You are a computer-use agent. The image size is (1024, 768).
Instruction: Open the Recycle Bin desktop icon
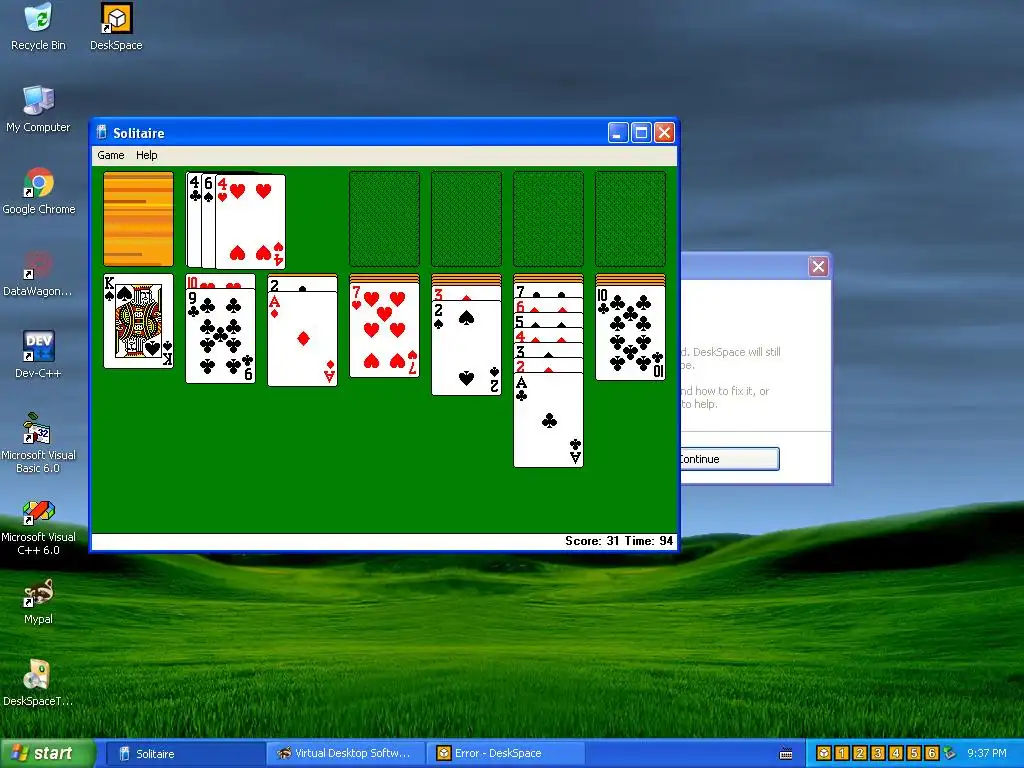(38, 26)
